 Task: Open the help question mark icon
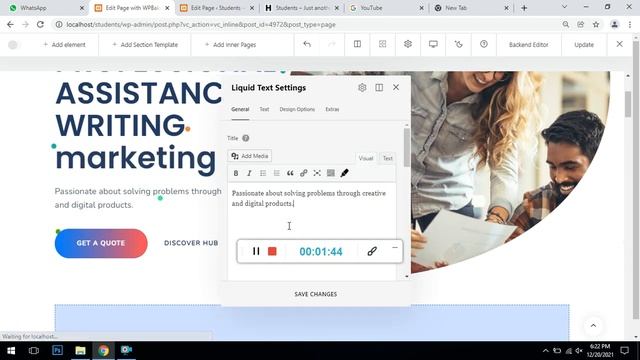(x=484, y=44)
